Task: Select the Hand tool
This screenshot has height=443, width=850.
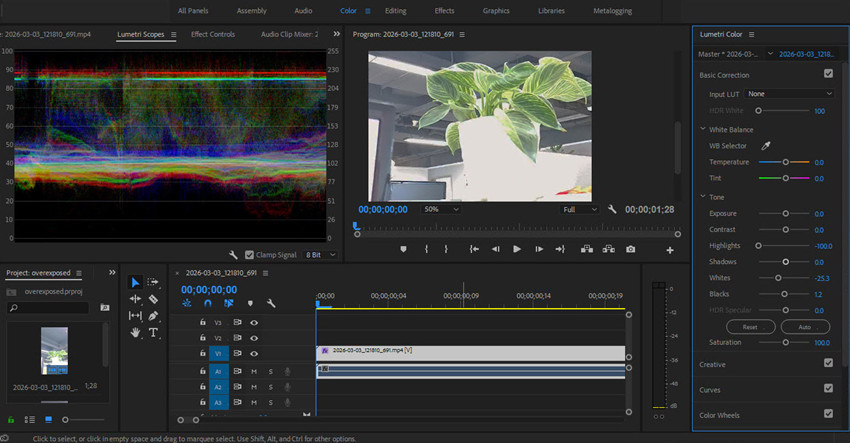Action: coord(135,332)
